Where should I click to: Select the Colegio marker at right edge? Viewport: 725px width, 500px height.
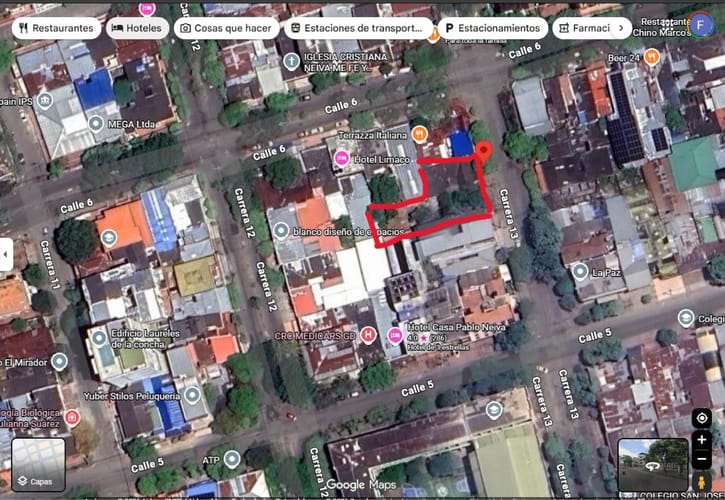pyautogui.click(x=686, y=318)
